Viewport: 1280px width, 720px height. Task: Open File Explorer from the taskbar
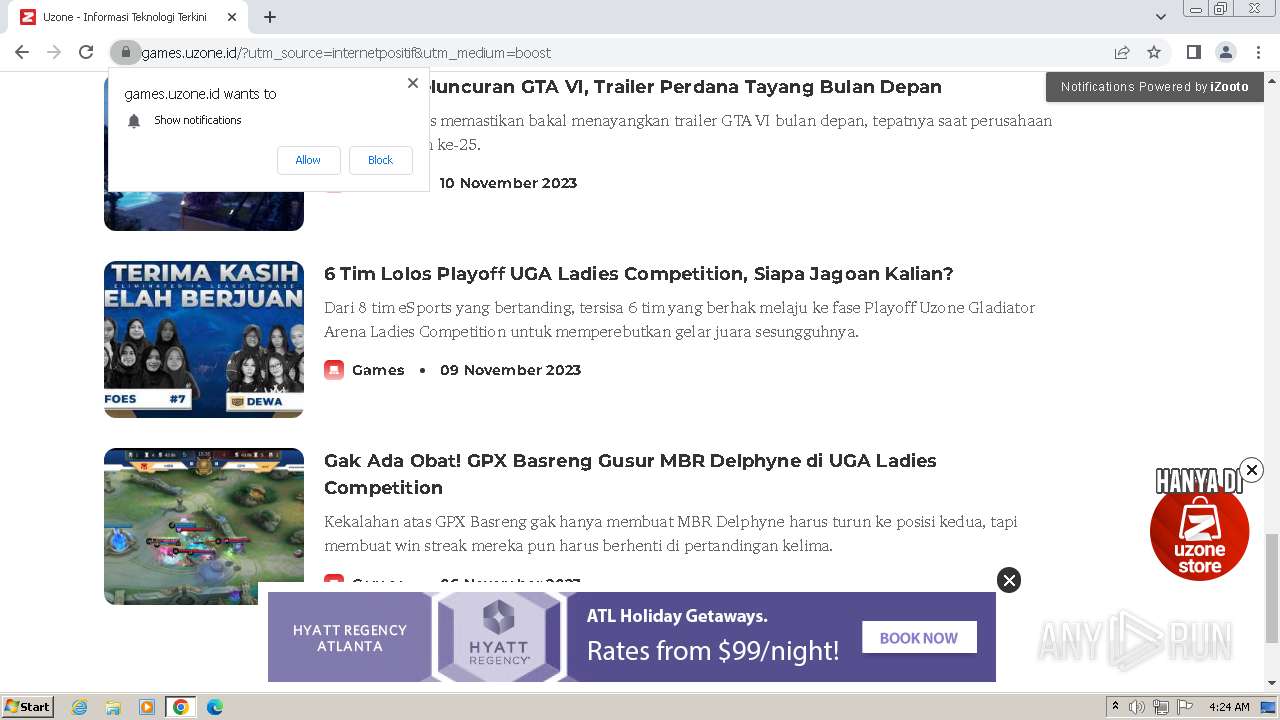click(x=113, y=707)
